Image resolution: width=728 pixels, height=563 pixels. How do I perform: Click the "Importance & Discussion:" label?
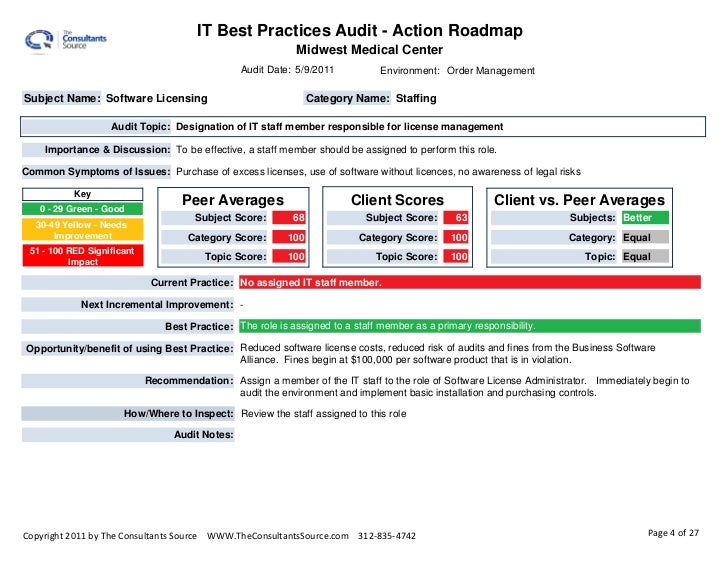coord(97,150)
